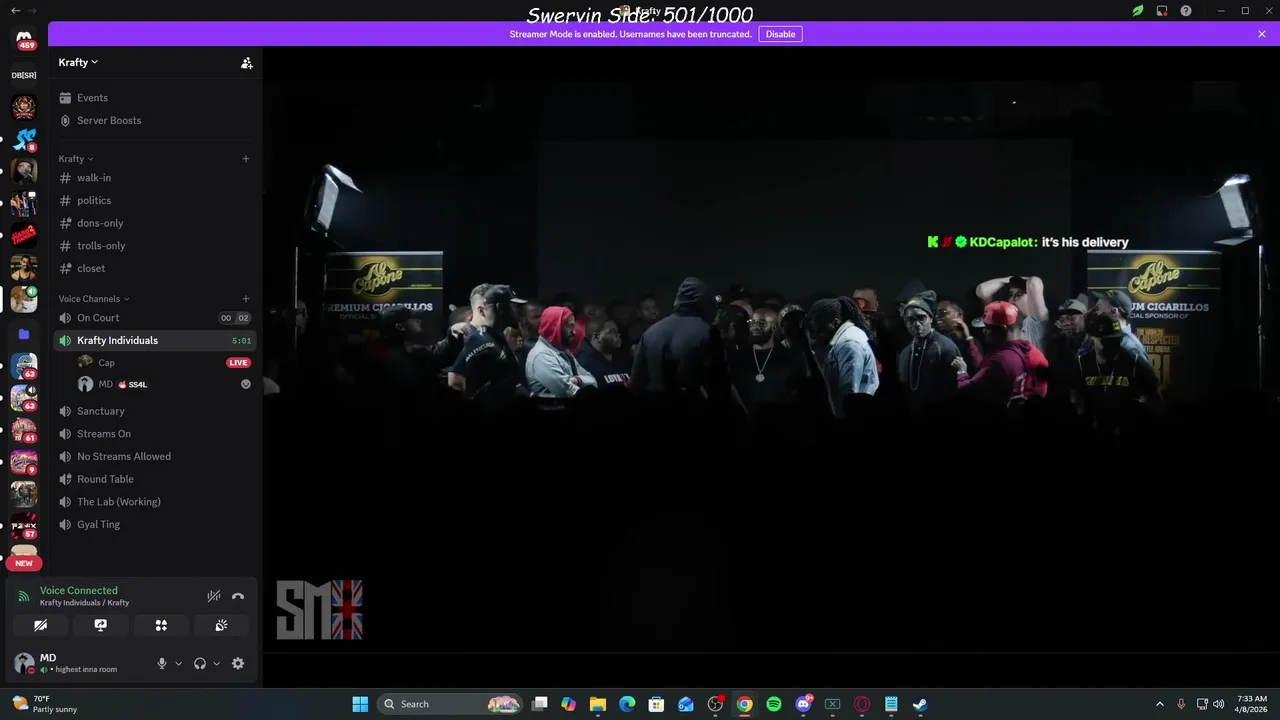Open User Settings gear
Viewport: 1280px width, 720px height.
point(238,663)
